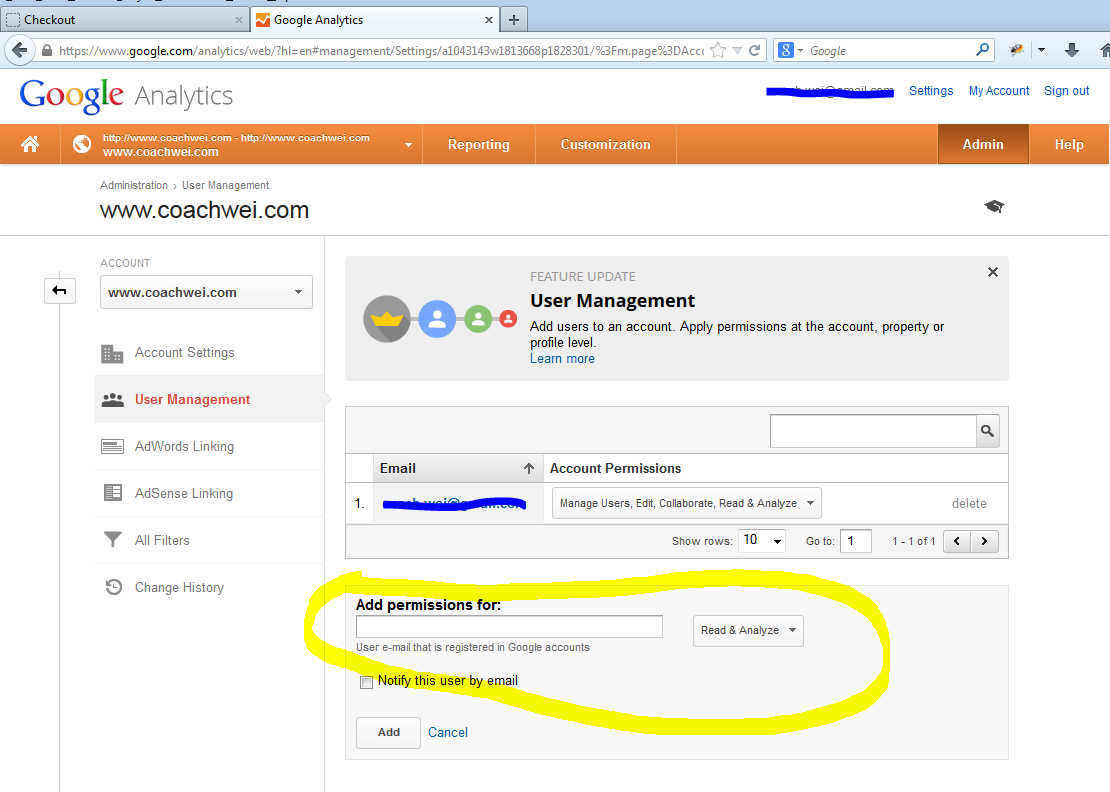Click the search magnifier in the user table
1110x792 pixels.
pyautogui.click(x=987, y=431)
